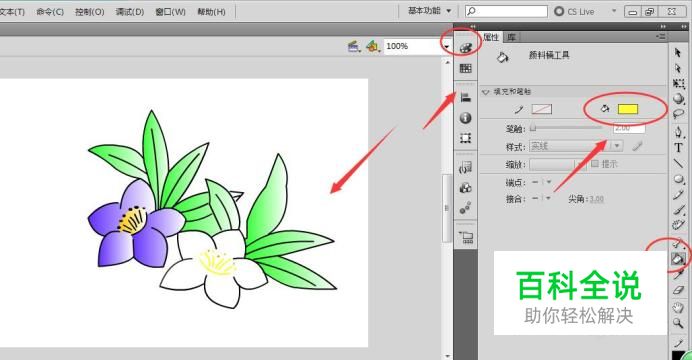Click the search field in the top bar
The height and width of the screenshot is (360, 692).
coord(507,11)
